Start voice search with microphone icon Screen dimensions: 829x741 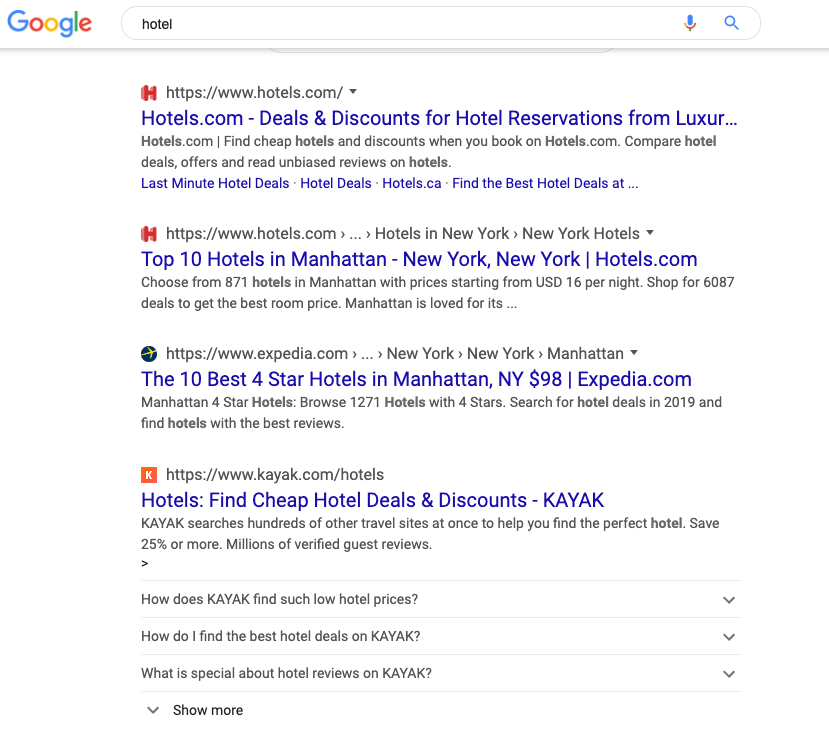click(689, 23)
